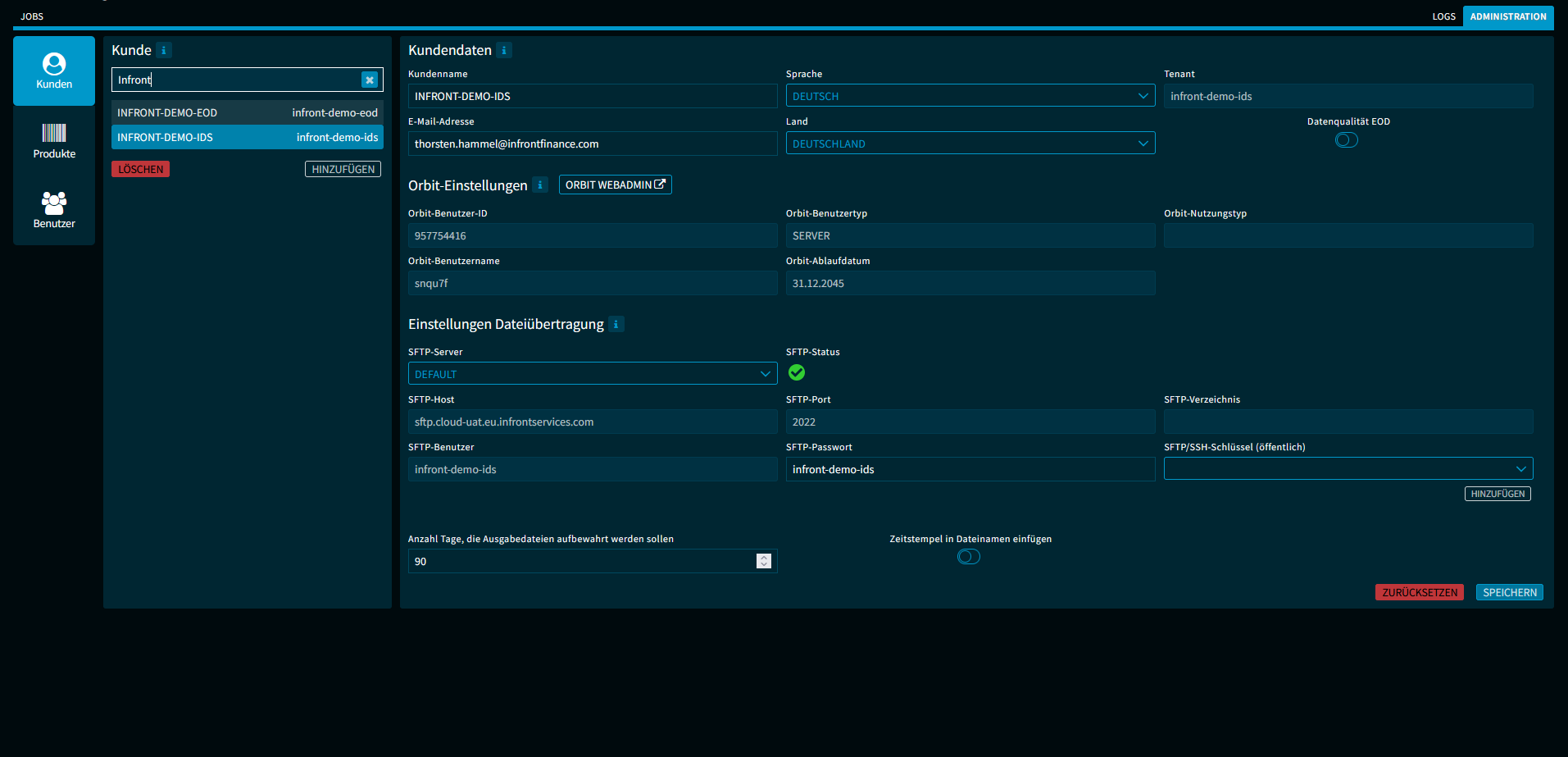Click info icon beside Einstellungen Dateiübertragung
This screenshot has width=1568, height=757.
(x=616, y=324)
